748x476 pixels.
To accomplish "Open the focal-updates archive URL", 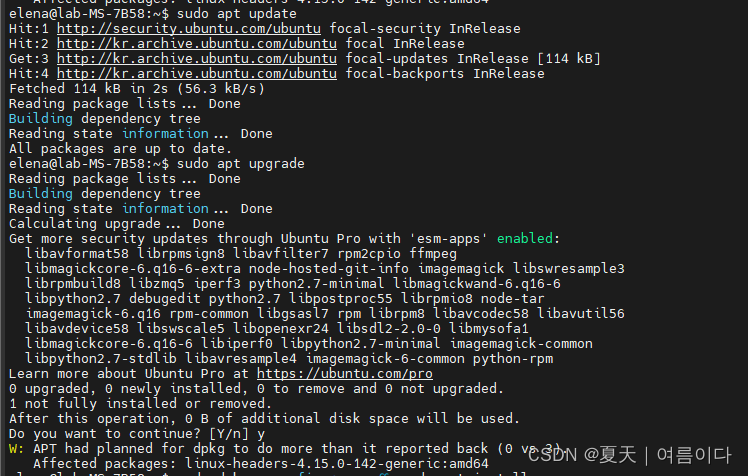I will pyautogui.click(x=197, y=59).
